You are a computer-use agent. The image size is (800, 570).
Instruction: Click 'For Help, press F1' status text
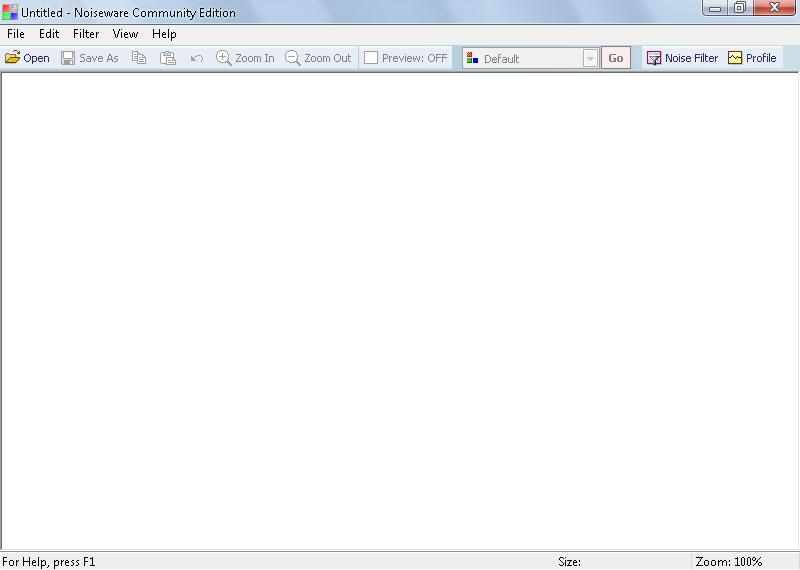pyautogui.click(x=48, y=562)
